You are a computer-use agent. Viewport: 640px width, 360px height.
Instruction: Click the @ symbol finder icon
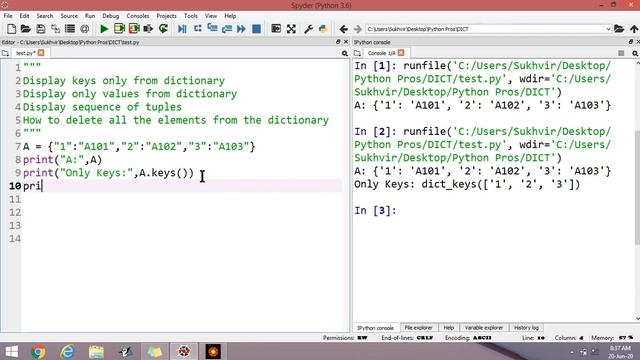[x=84, y=29]
